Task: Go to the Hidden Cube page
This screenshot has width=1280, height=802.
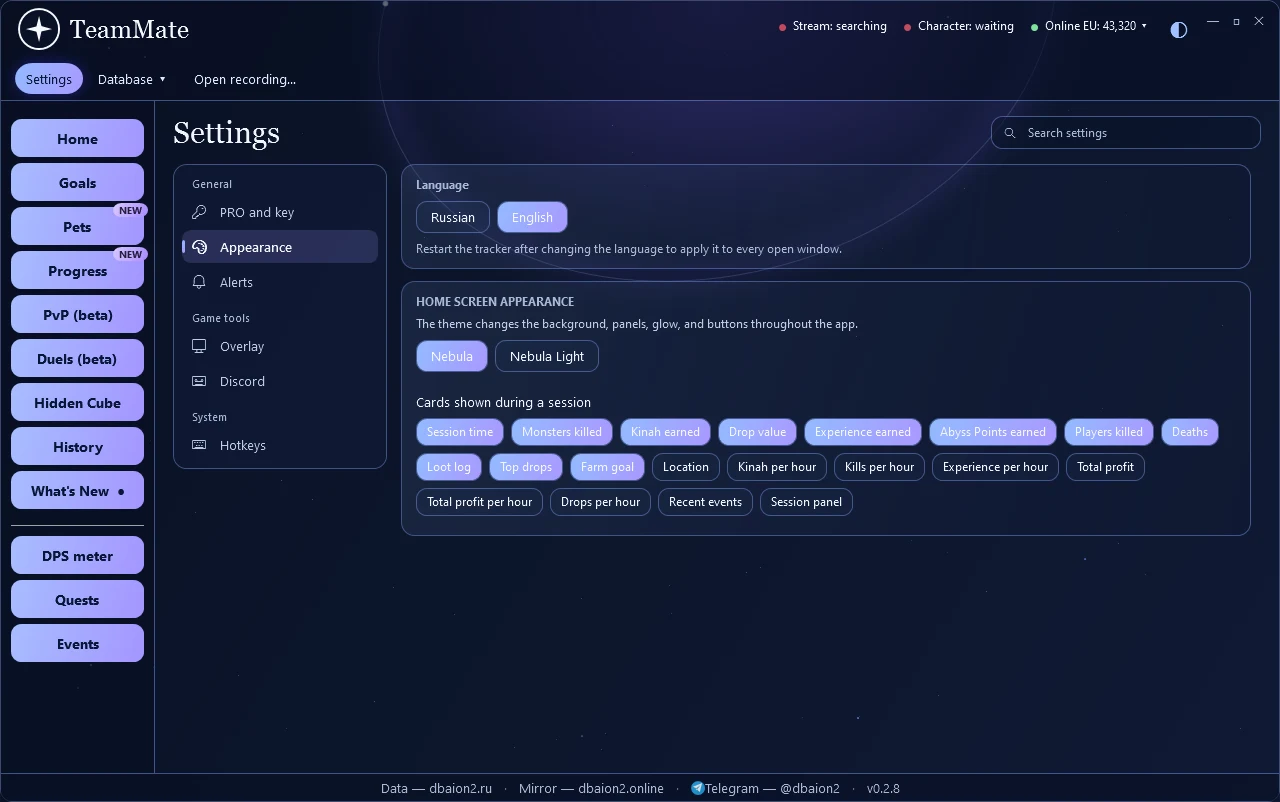Action: (x=77, y=403)
